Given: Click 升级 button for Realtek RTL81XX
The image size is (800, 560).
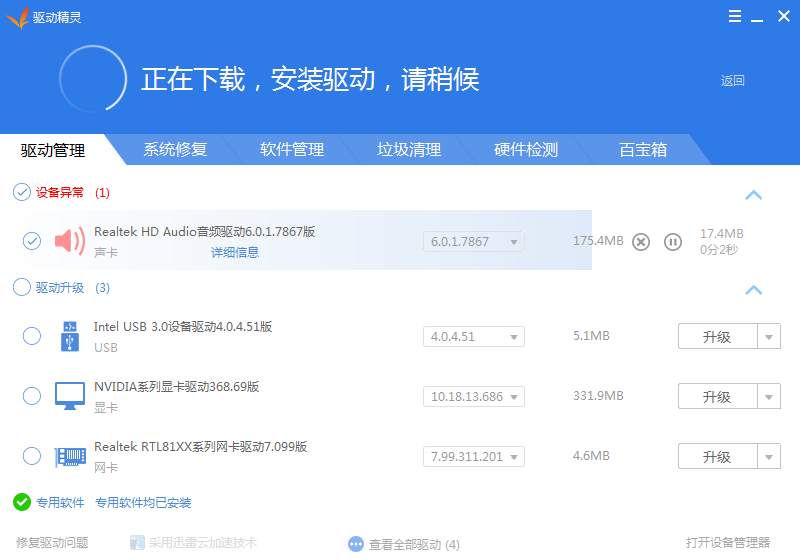Looking at the screenshot, I should tap(717, 456).
